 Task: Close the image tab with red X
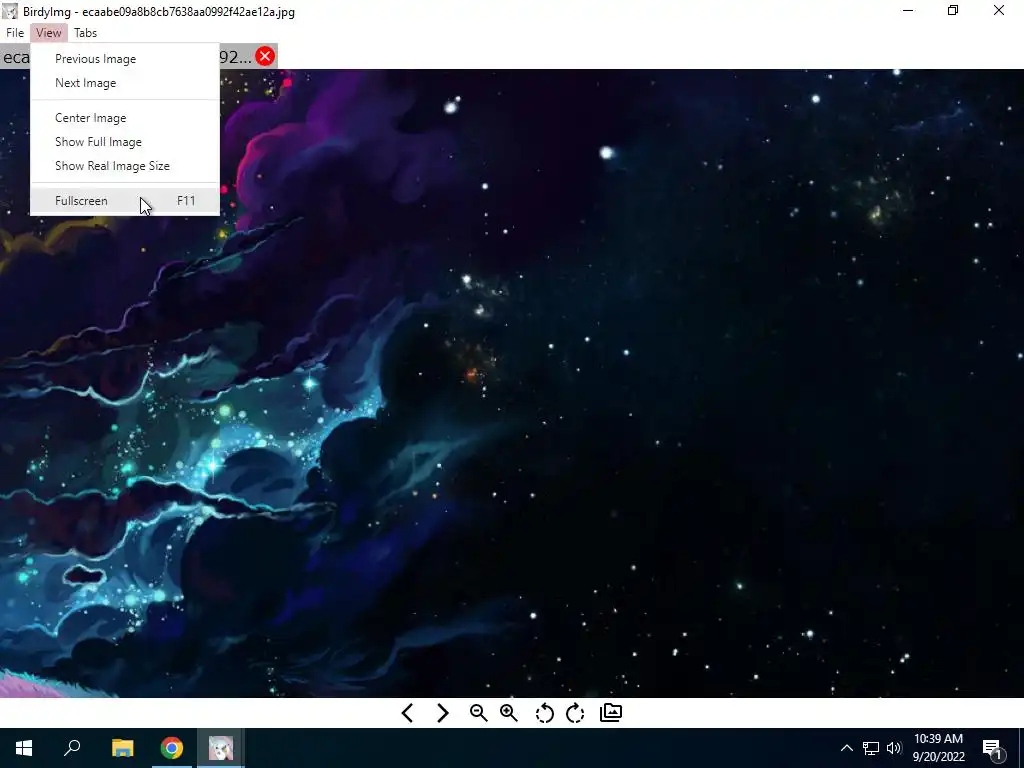265,56
